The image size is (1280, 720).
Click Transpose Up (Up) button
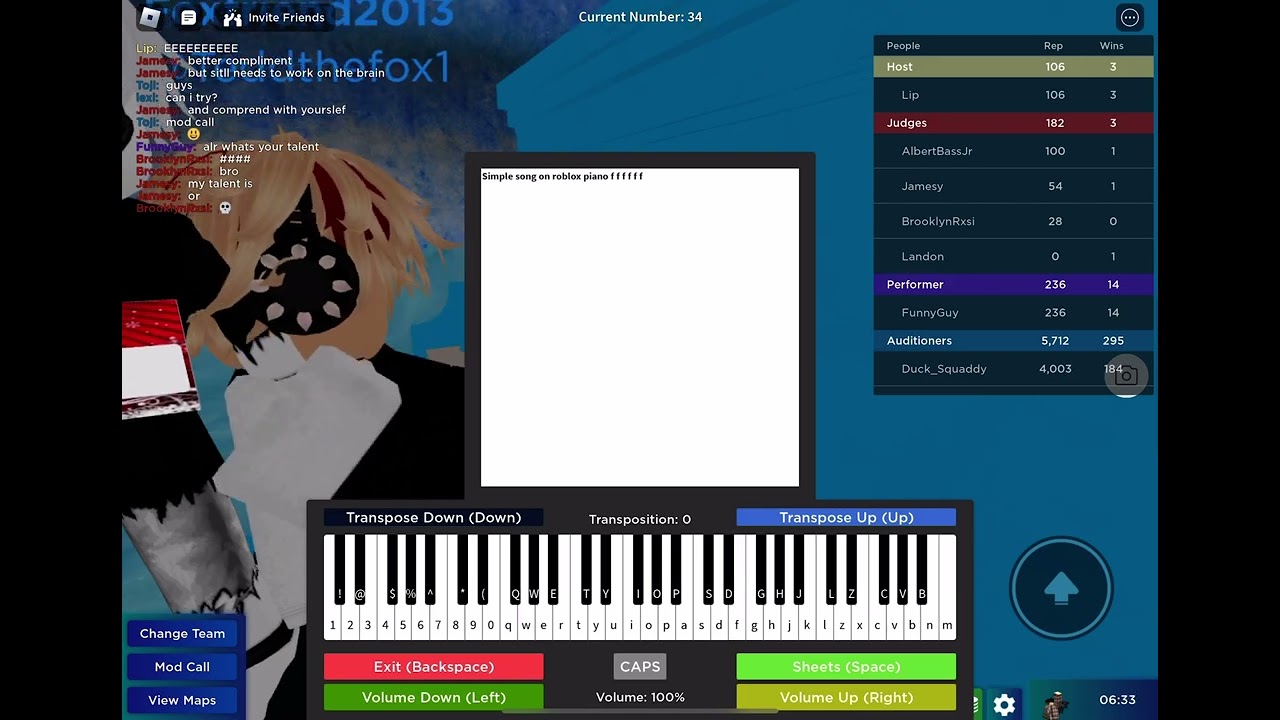tap(846, 517)
